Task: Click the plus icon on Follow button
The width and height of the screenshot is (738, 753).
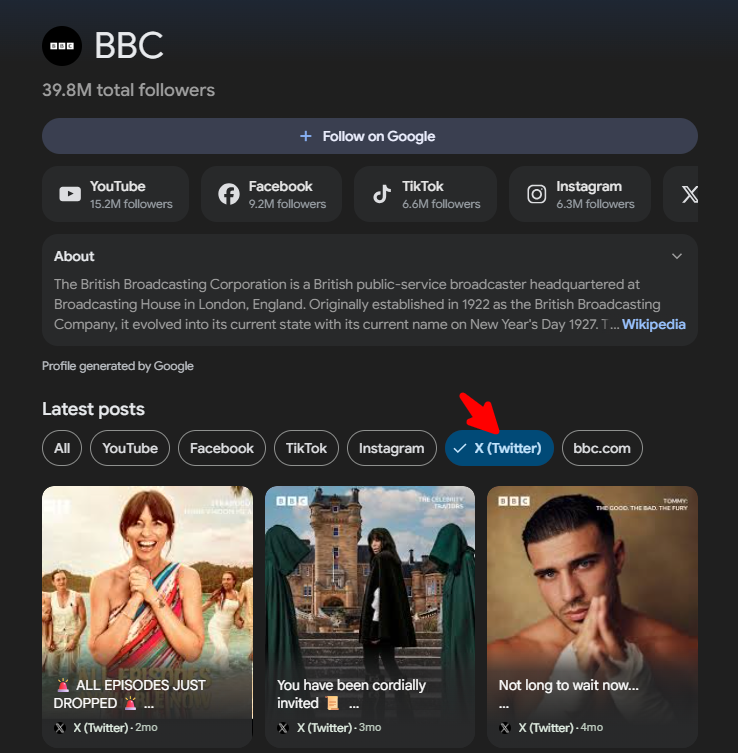Action: coord(306,136)
